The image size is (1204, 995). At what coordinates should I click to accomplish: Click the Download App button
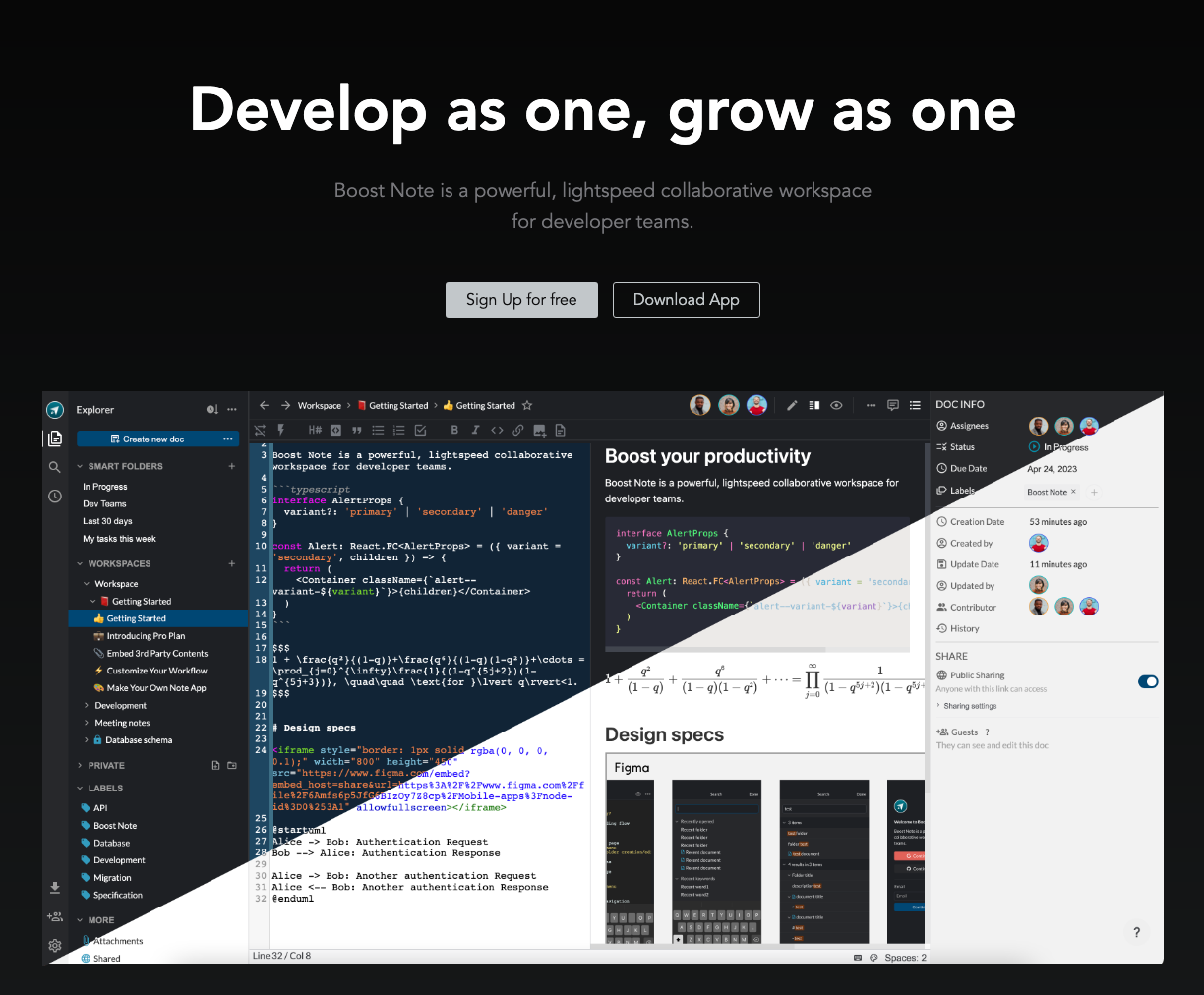(x=686, y=300)
